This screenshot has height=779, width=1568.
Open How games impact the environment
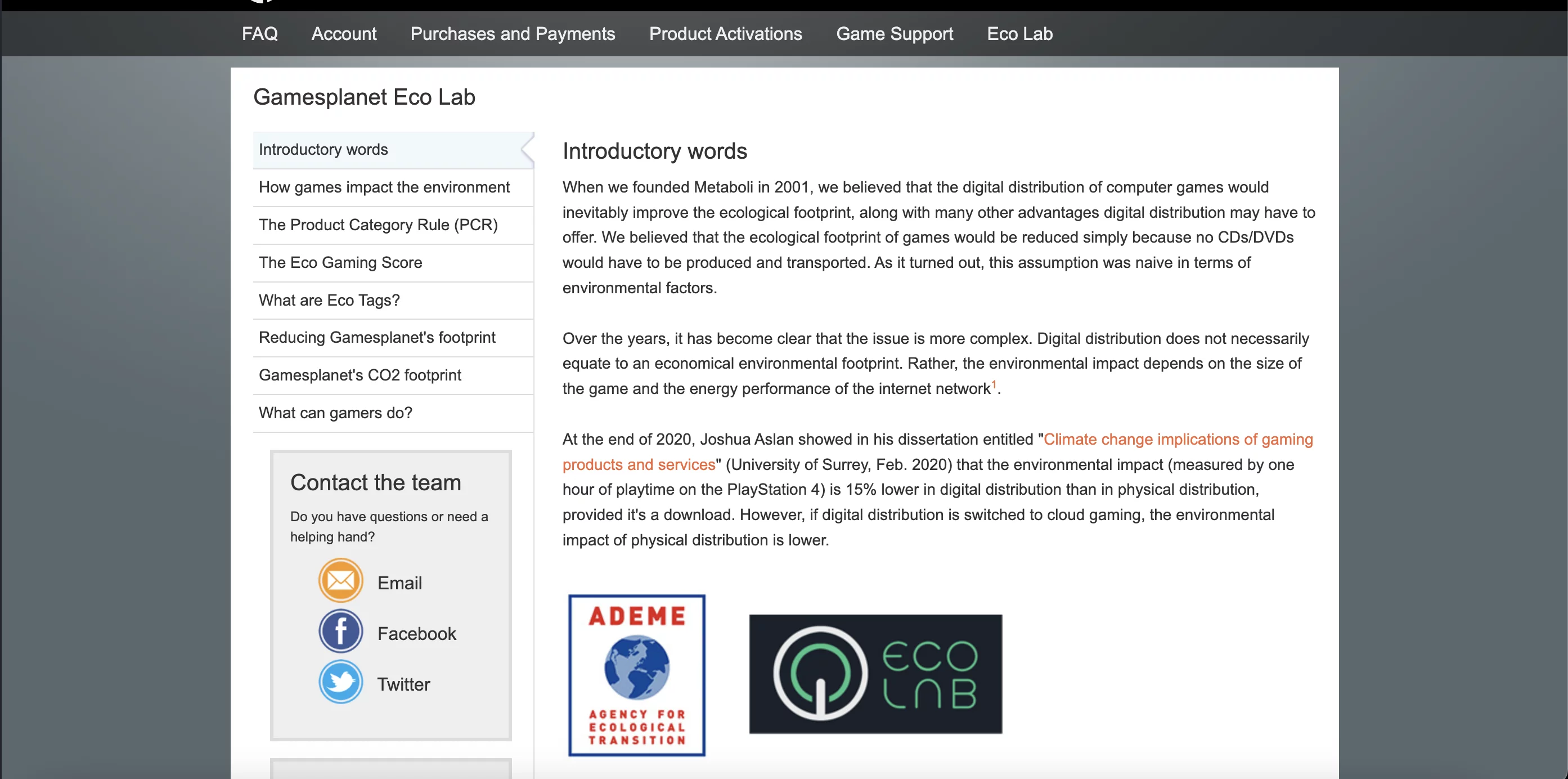[x=384, y=187]
